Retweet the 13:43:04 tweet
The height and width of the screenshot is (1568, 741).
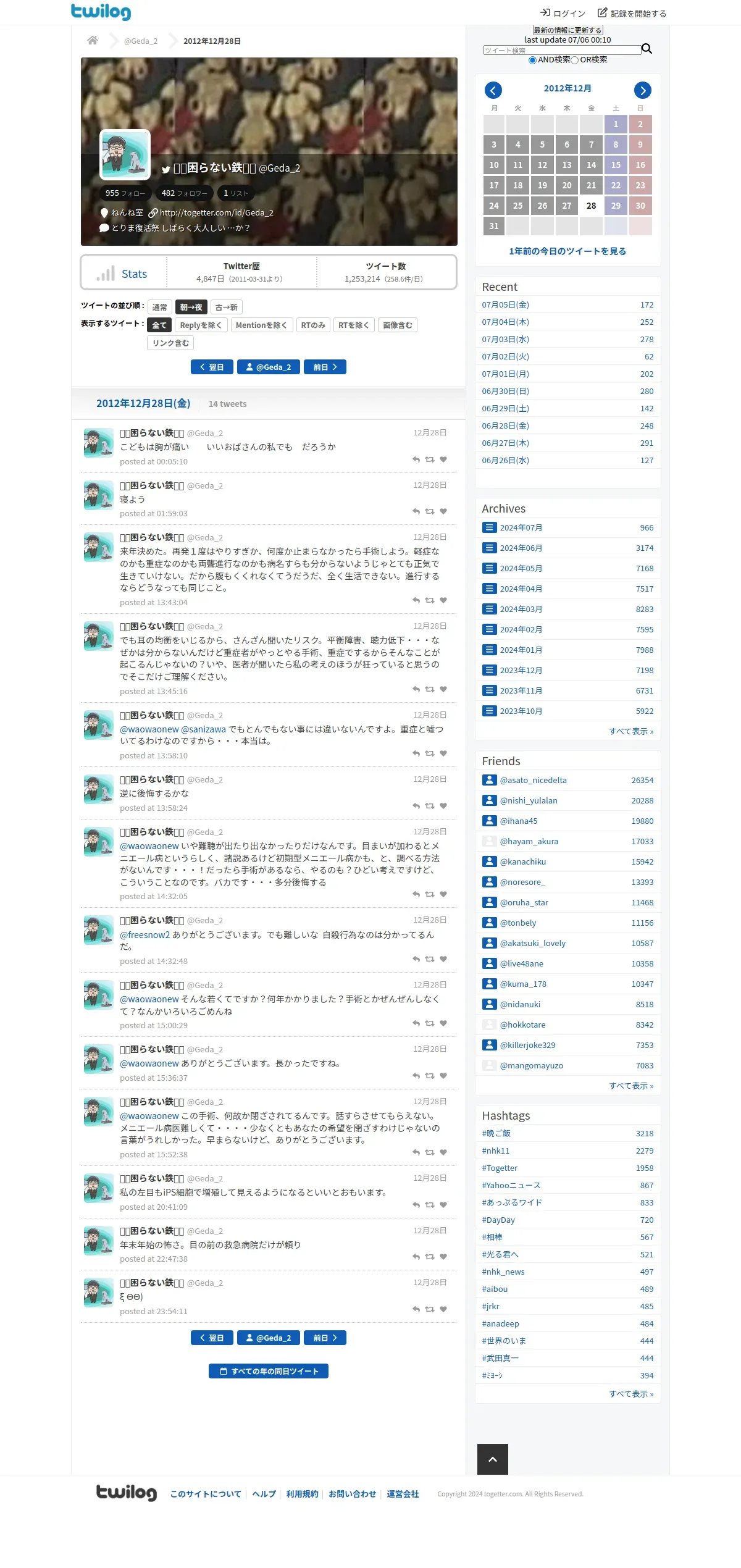click(430, 600)
